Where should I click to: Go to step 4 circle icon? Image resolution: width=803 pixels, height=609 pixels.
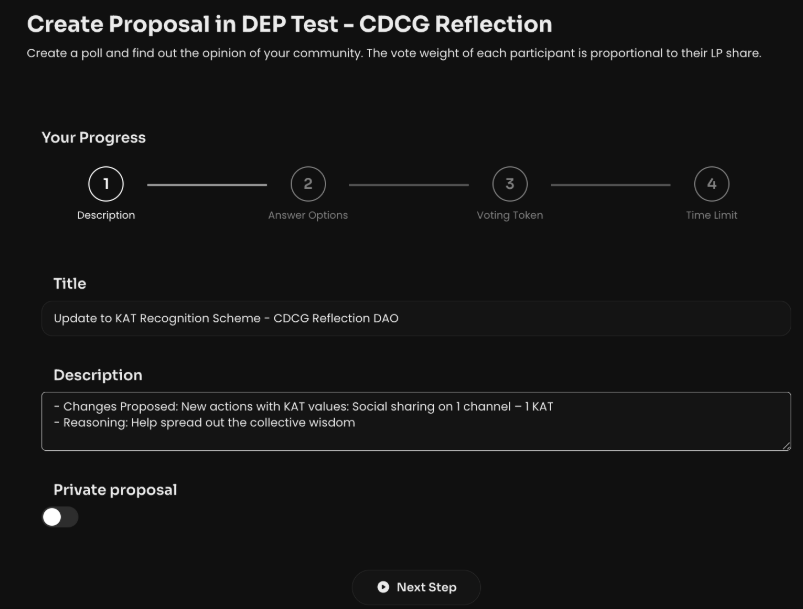(711, 184)
